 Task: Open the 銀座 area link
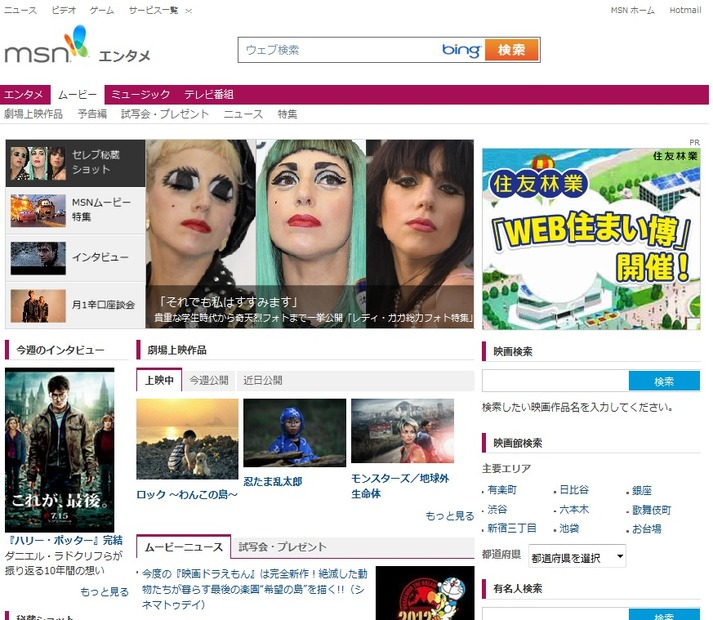point(642,491)
